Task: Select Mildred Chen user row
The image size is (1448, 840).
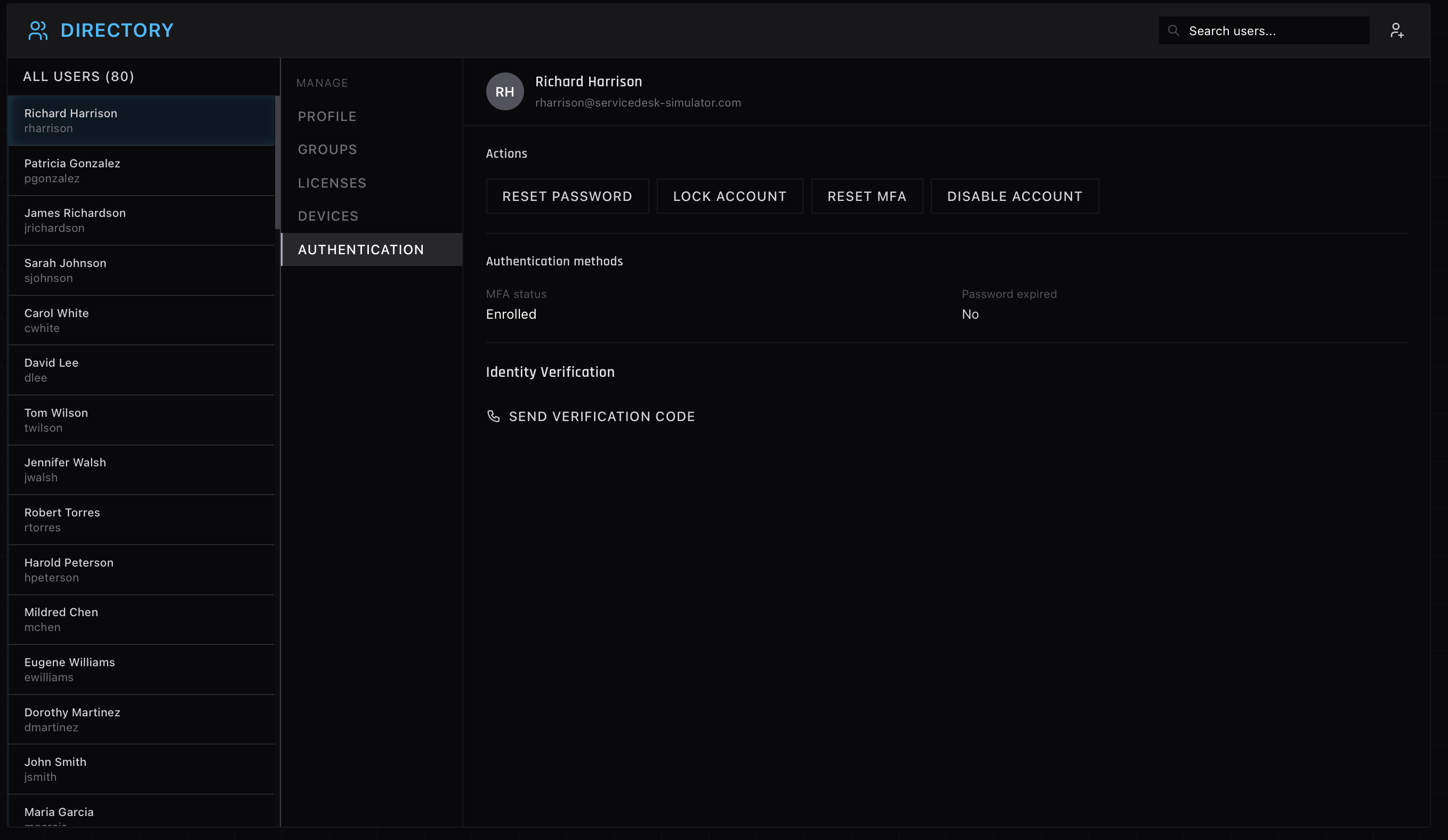Action: click(141, 619)
